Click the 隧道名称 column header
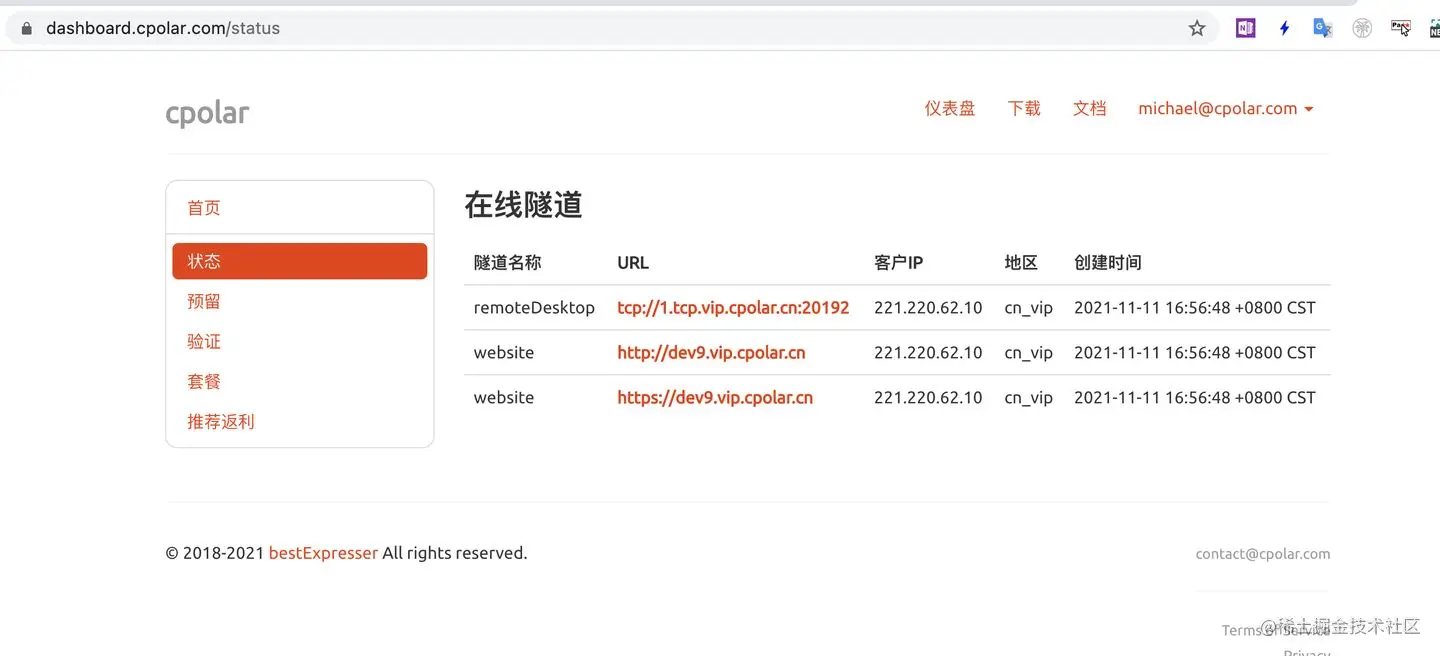Image resolution: width=1440 pixels, height=656 pixels. pos(507,262)
